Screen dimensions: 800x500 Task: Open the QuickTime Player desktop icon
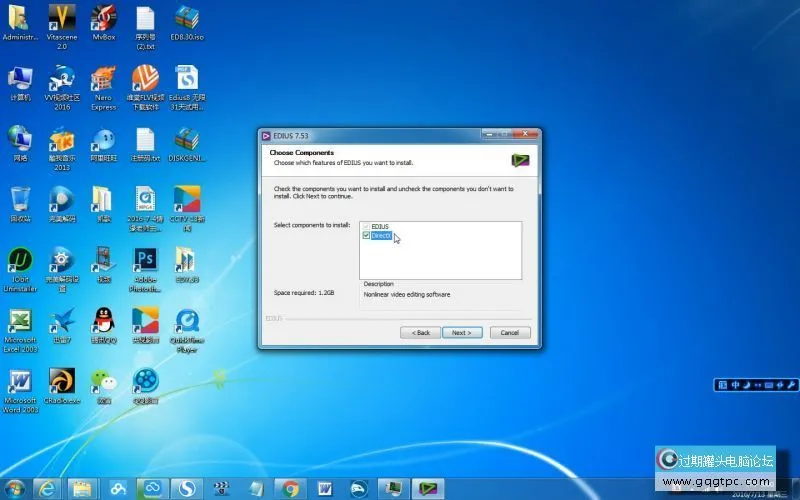[x=187, y=323]
